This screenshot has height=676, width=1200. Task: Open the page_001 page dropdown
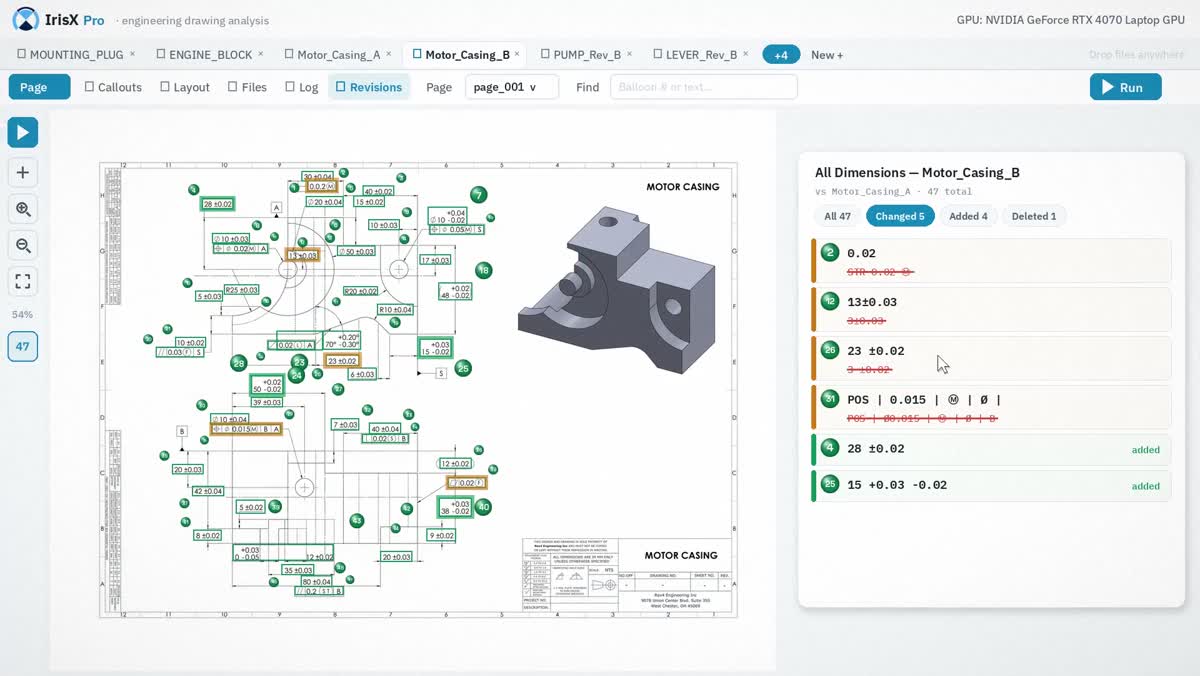point(512,87)
